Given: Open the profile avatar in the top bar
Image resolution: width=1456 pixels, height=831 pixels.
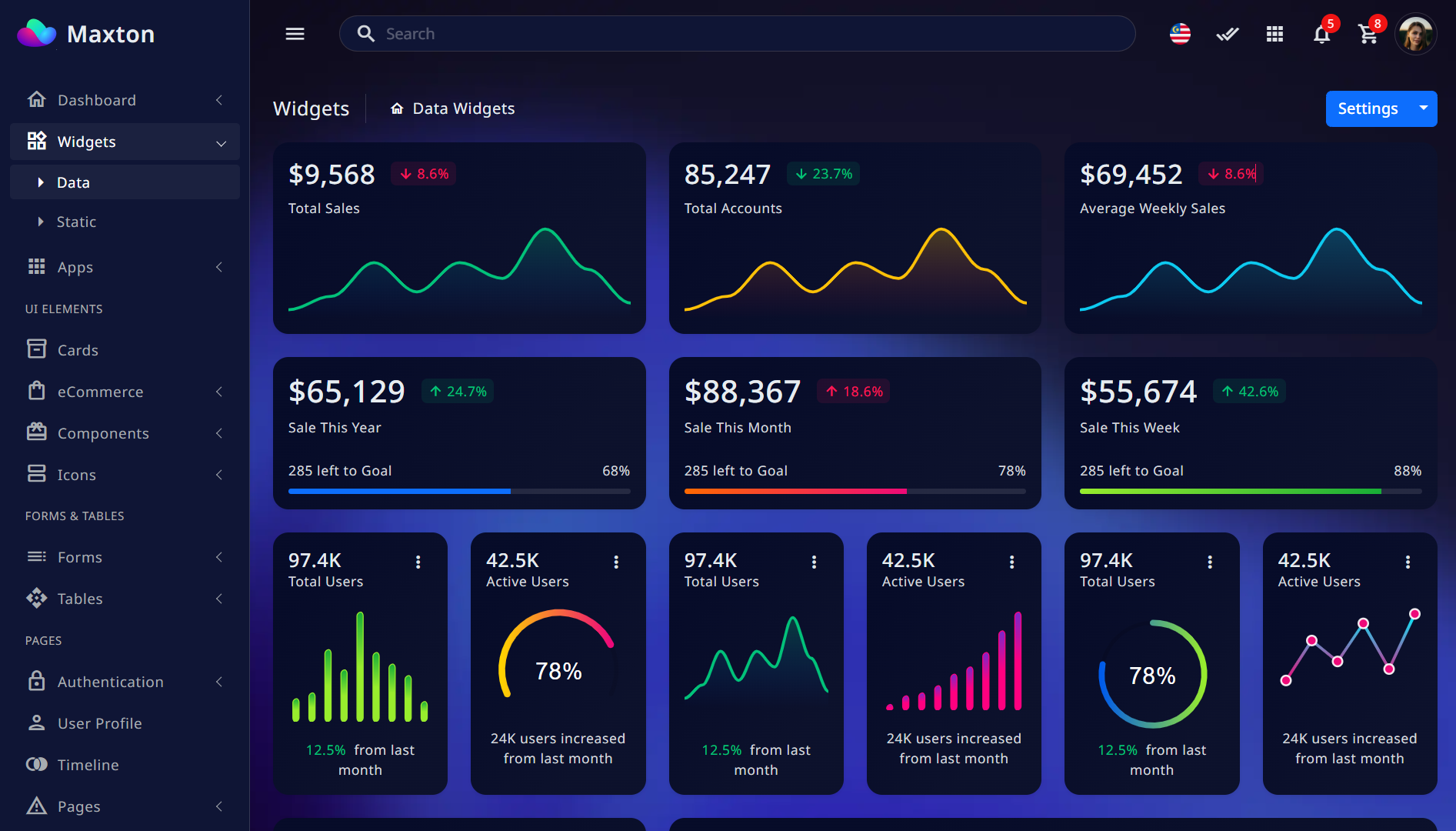Looking at the screenshot, I should (x=1416, y=34).
